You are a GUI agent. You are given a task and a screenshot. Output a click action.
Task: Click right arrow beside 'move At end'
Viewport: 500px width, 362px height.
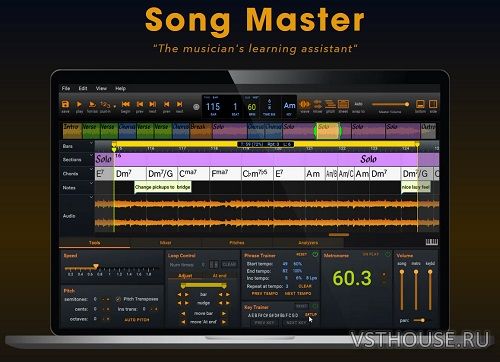click(224, 322)
